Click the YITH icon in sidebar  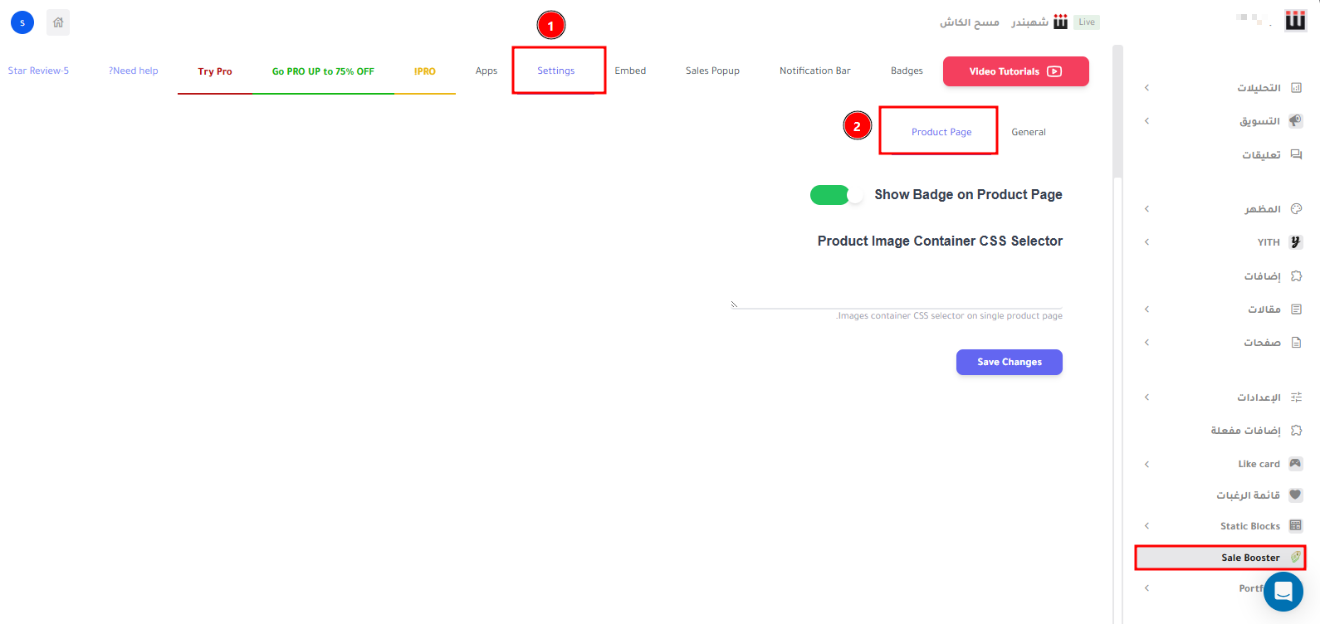point(1296,242)
